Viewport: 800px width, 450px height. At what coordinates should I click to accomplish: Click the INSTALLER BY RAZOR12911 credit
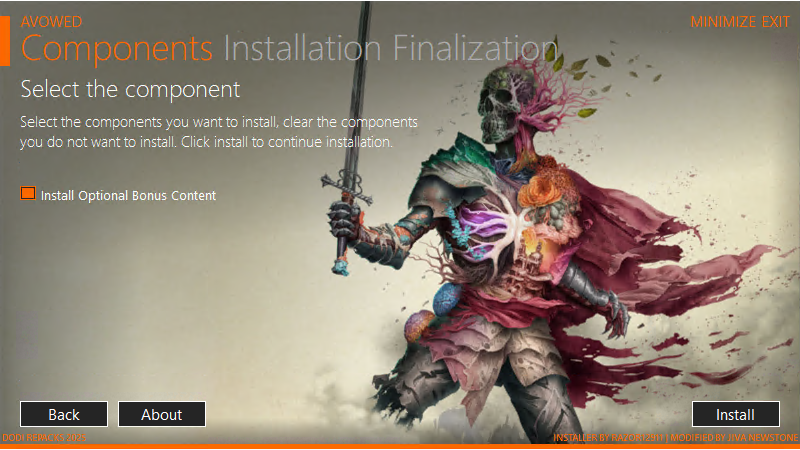608,438
